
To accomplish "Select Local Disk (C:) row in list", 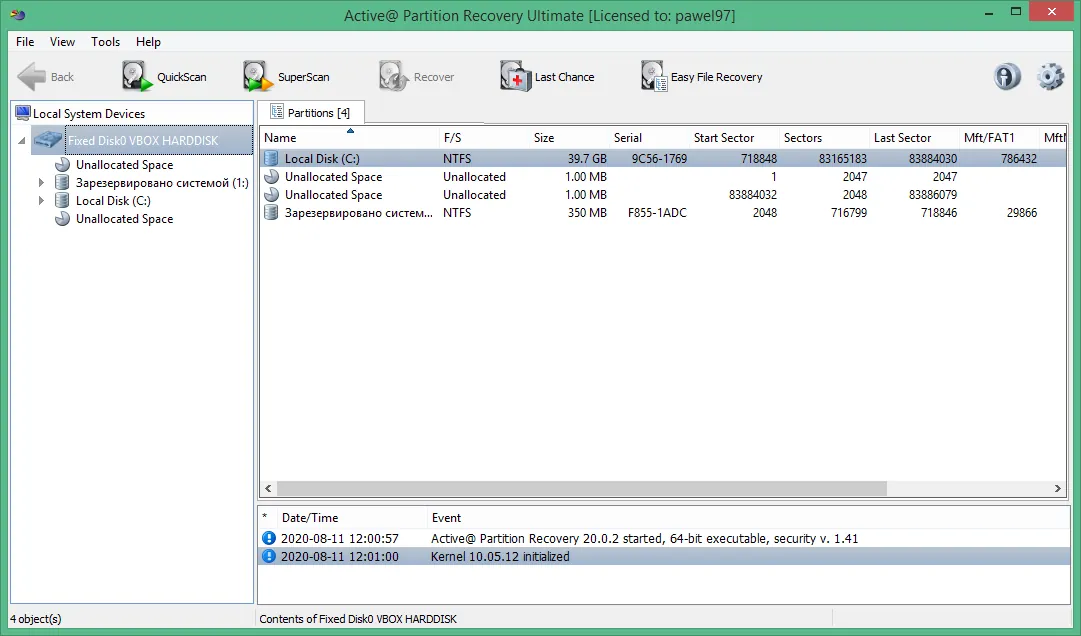I will pos(663,158).
